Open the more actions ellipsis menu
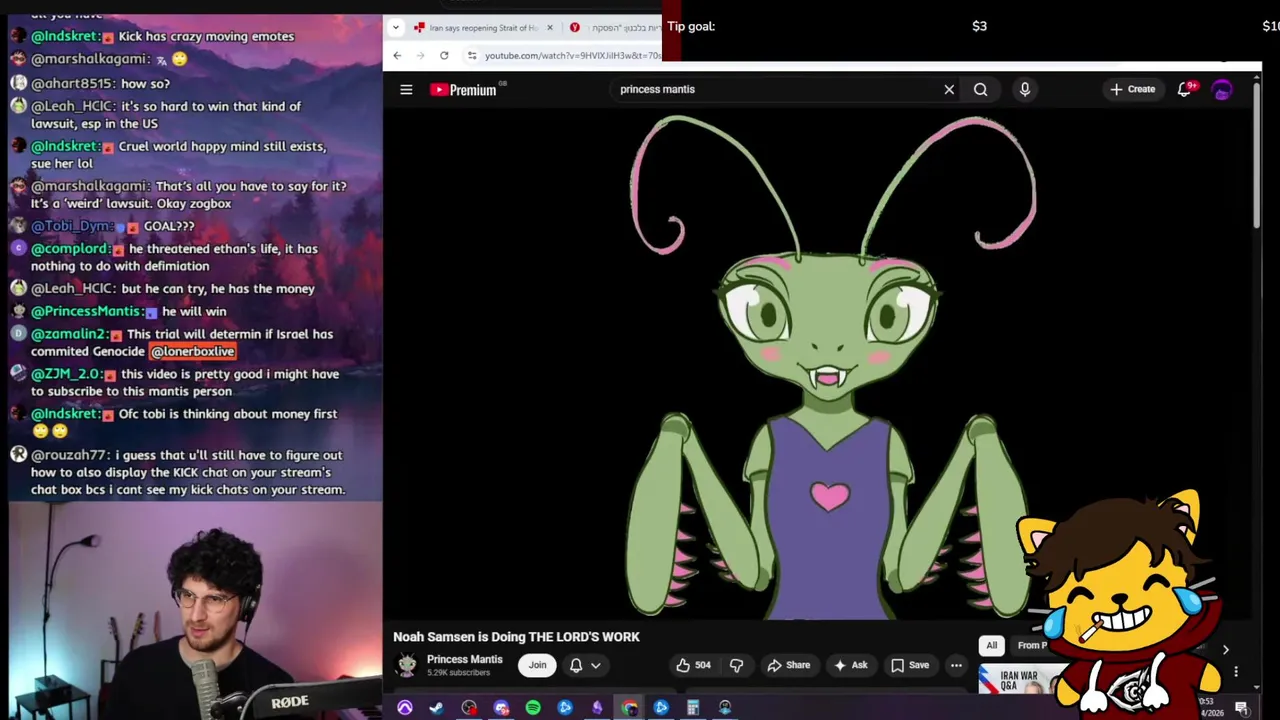 pyautogui.click(x=956, y=665)
